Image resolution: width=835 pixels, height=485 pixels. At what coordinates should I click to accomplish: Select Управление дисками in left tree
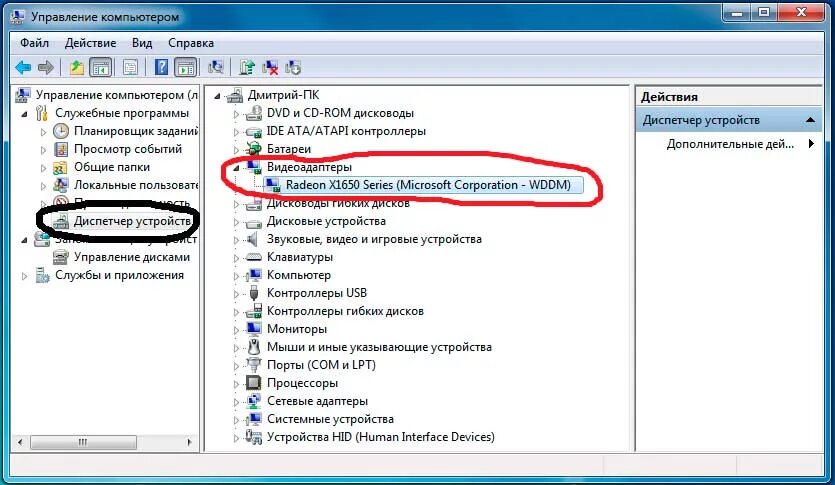pos(132,257)
